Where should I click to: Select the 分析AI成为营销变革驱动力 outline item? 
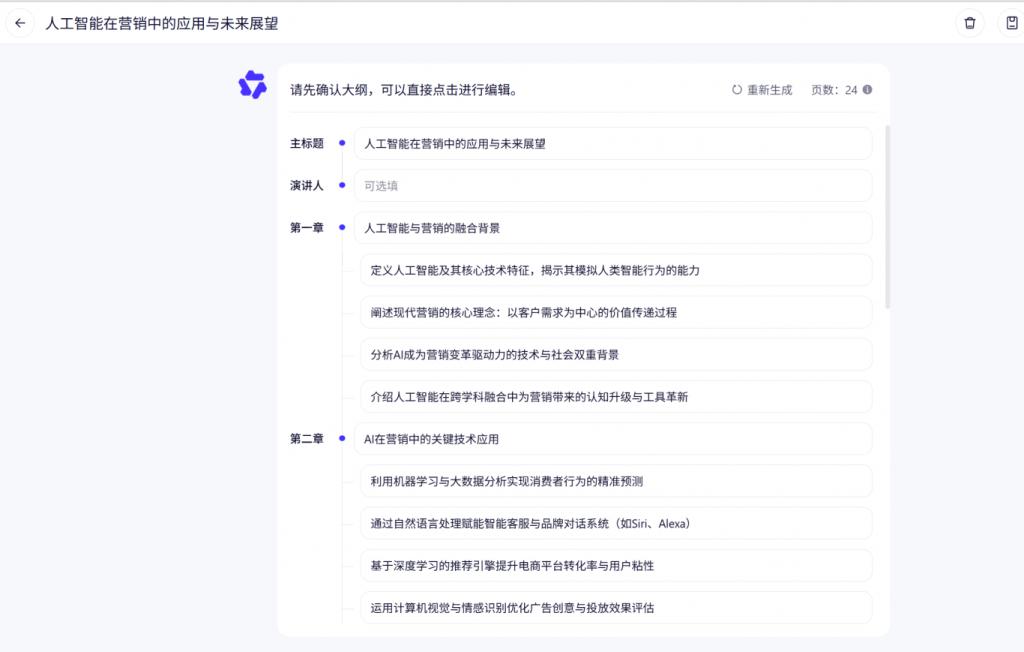point(615,354)
